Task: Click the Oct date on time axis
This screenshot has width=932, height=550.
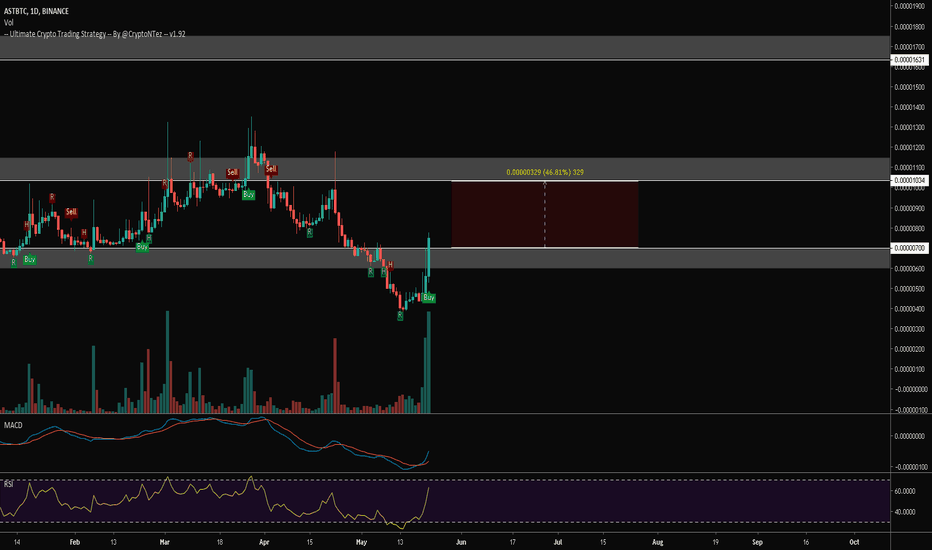Action: tap(854, 542)
